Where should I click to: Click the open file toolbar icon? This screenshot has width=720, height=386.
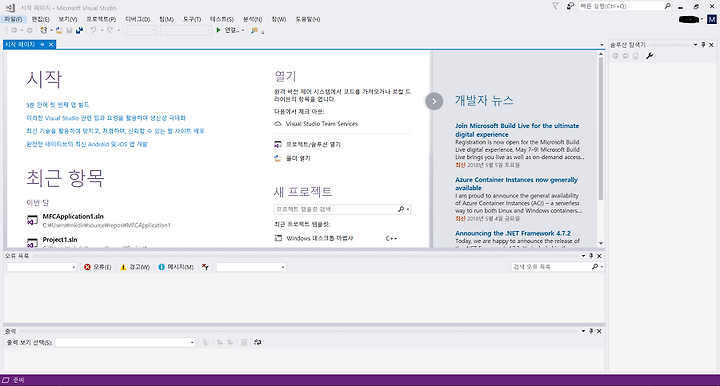tap(59, 30)
